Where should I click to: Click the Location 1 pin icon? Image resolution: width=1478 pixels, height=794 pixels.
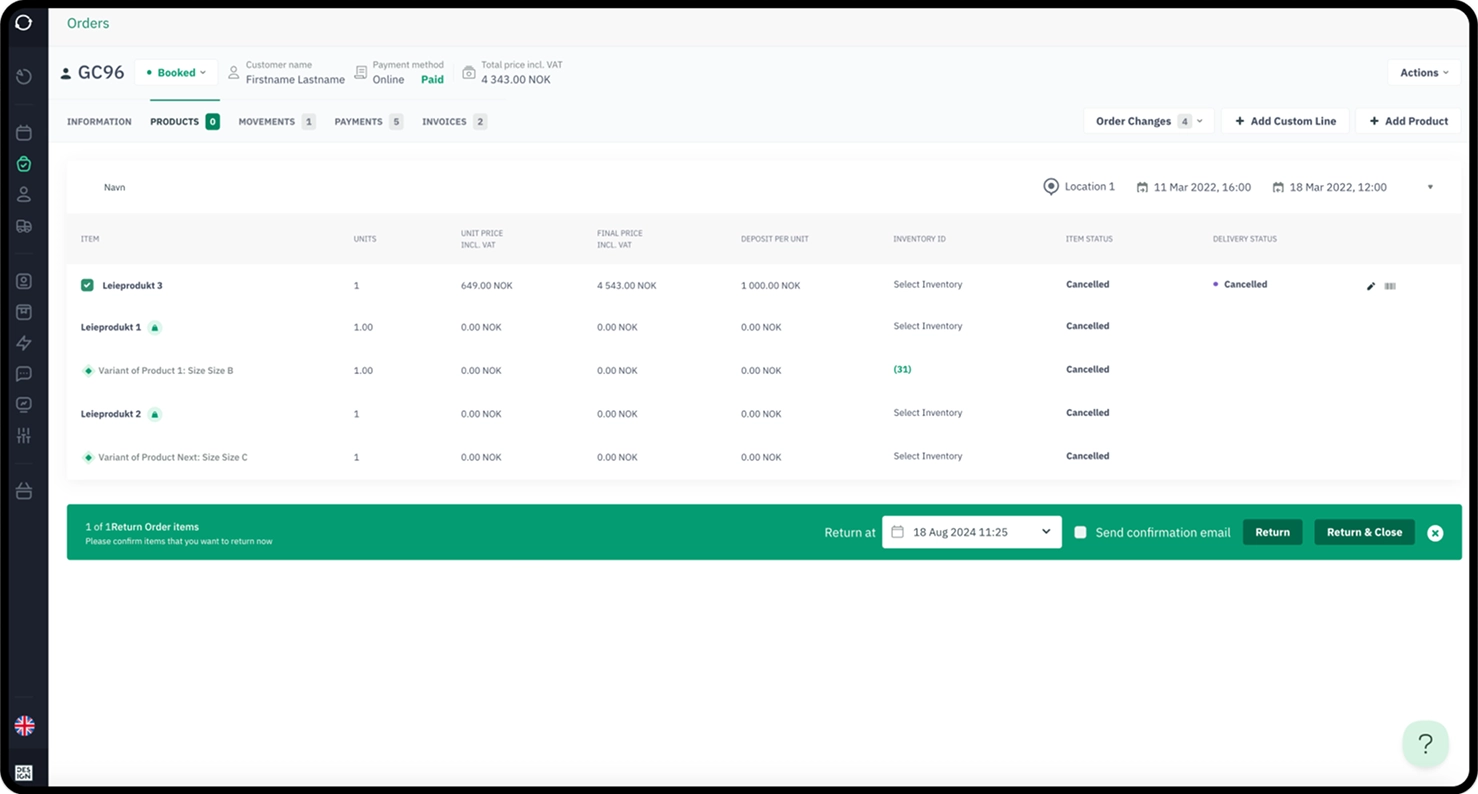coord(1051,187)
